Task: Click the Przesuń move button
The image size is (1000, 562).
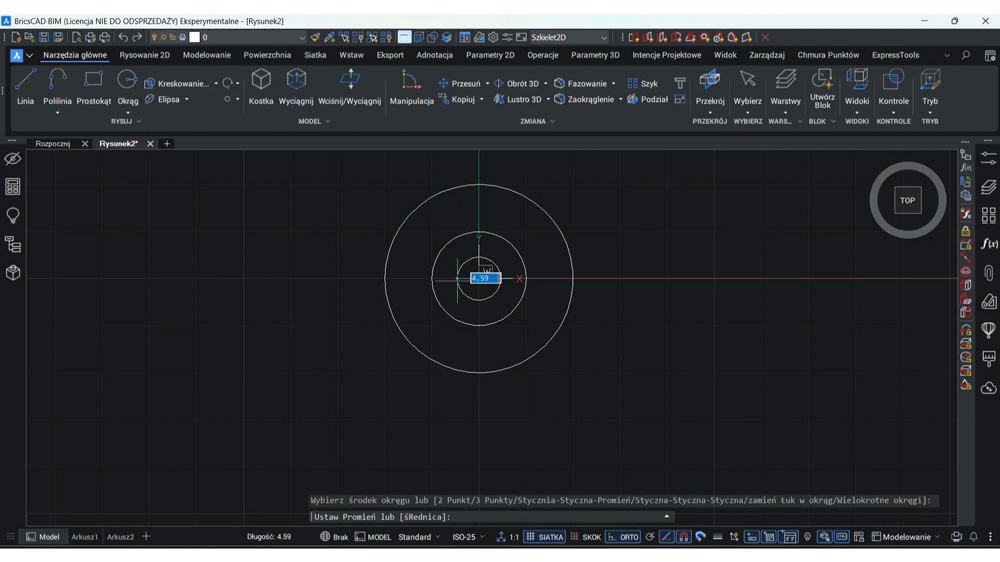Action: pyautogui.click(x=460, y=84)
